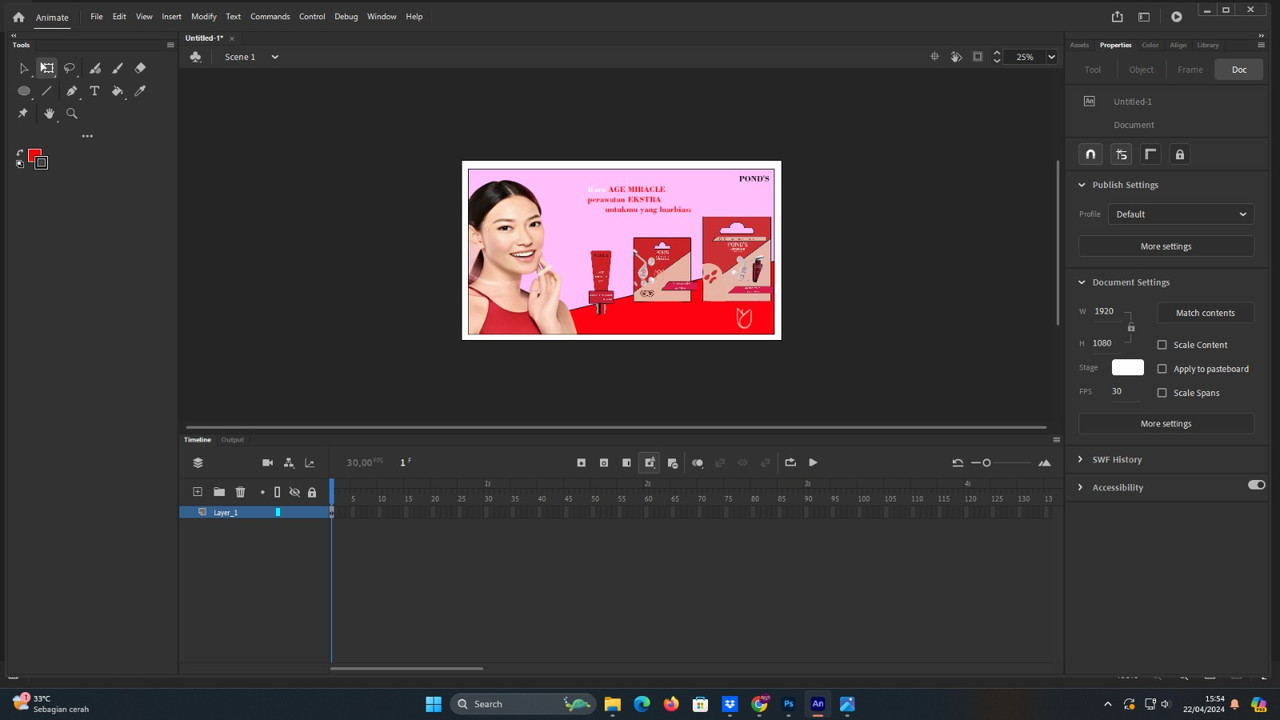Reset colors to default black and white
This screenshot has width=1280, height=720.
coord(20,164)
